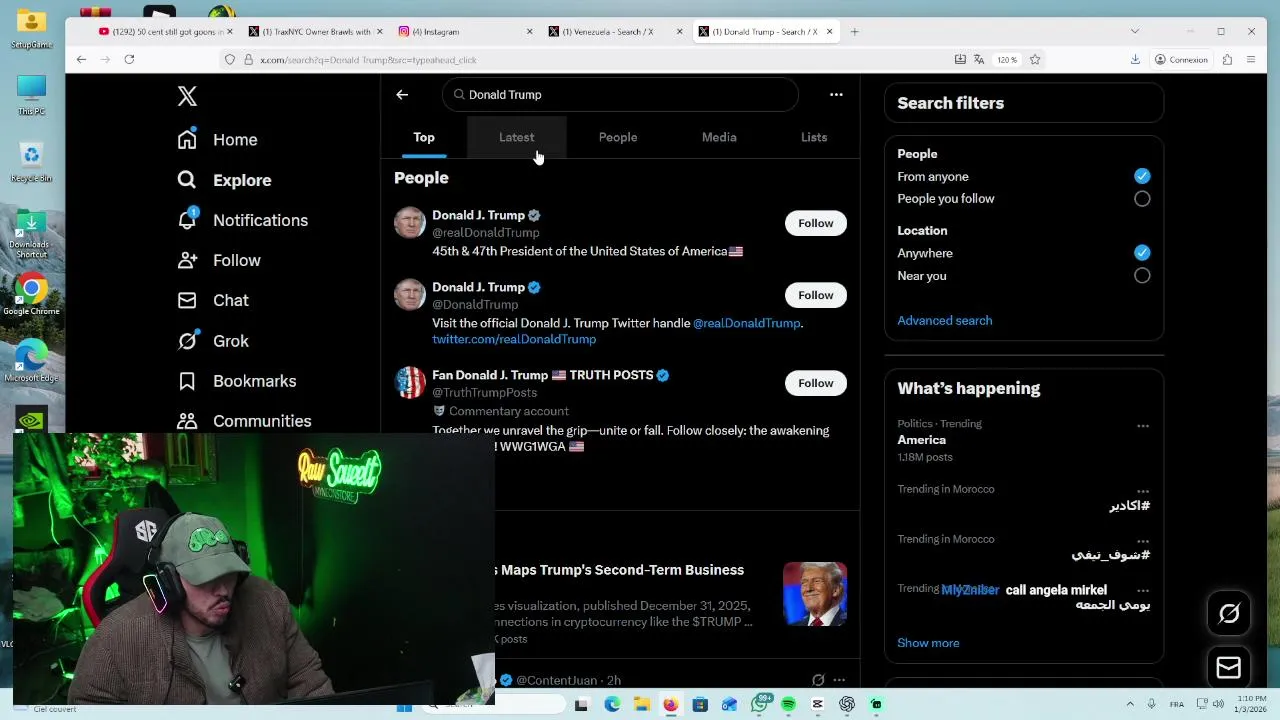Select Anywhere location radio option
The height and width of the screenshot is (720, 1280).
tap(1142, 253)
